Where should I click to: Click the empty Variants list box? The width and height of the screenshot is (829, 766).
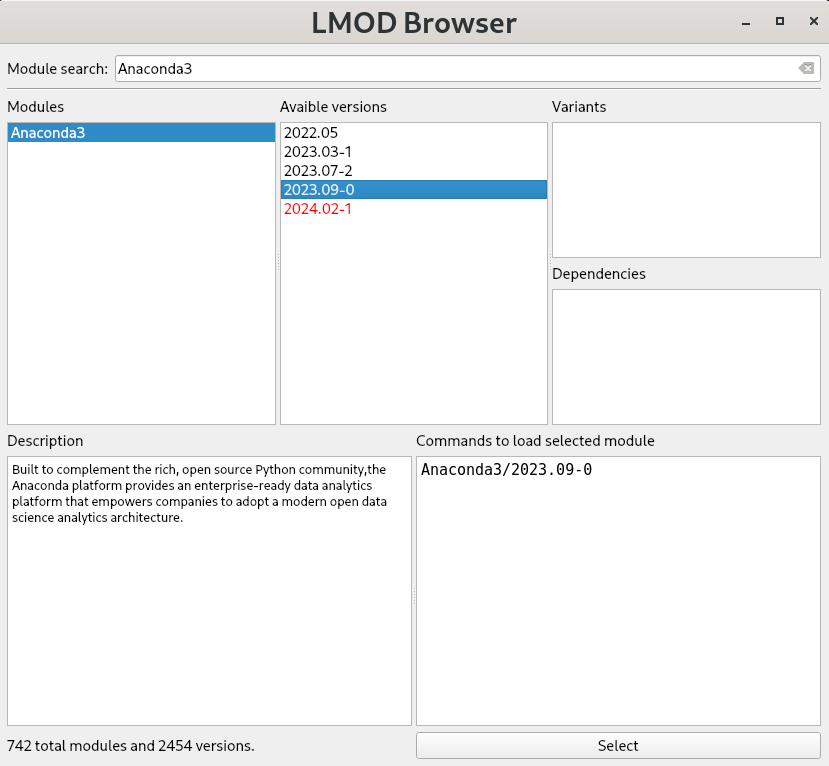click(686, 190)
